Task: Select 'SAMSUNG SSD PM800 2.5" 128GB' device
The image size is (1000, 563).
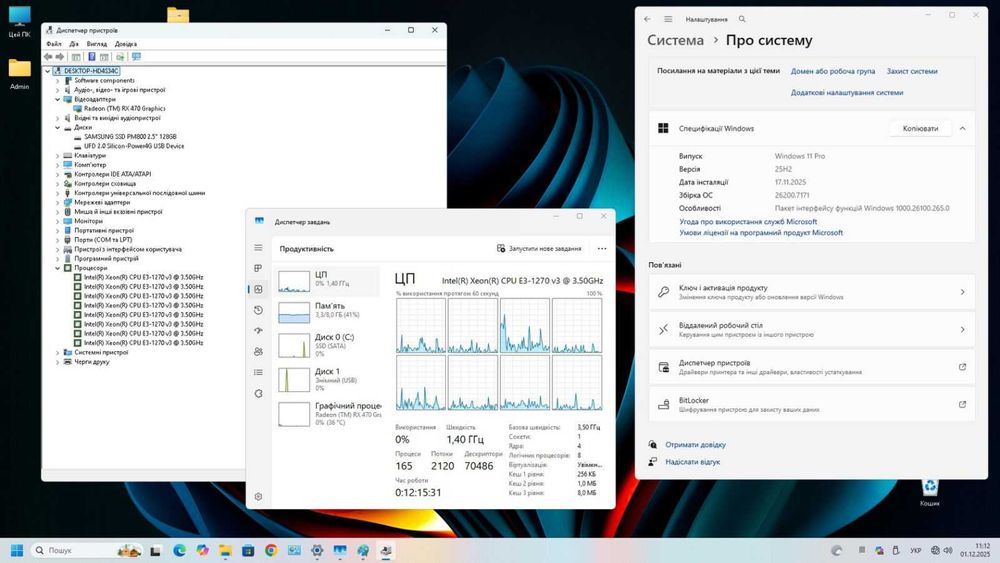Action: pyautogui.click(x=130, y=137)
